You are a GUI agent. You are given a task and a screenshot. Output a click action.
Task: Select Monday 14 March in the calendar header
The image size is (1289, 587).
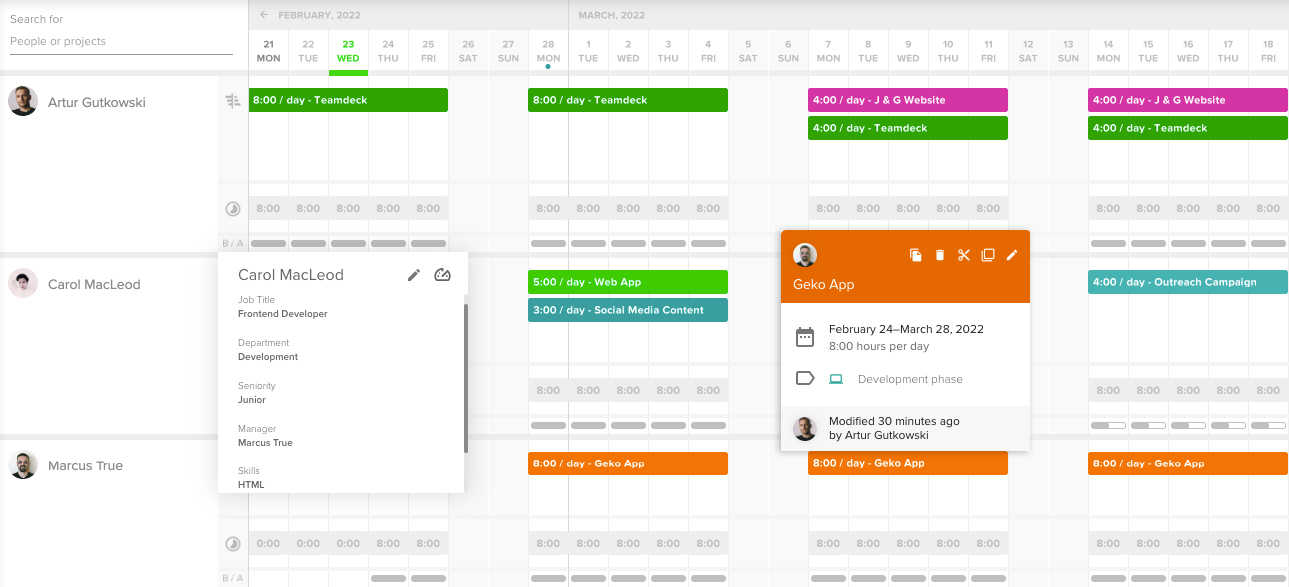[1108, 51]
